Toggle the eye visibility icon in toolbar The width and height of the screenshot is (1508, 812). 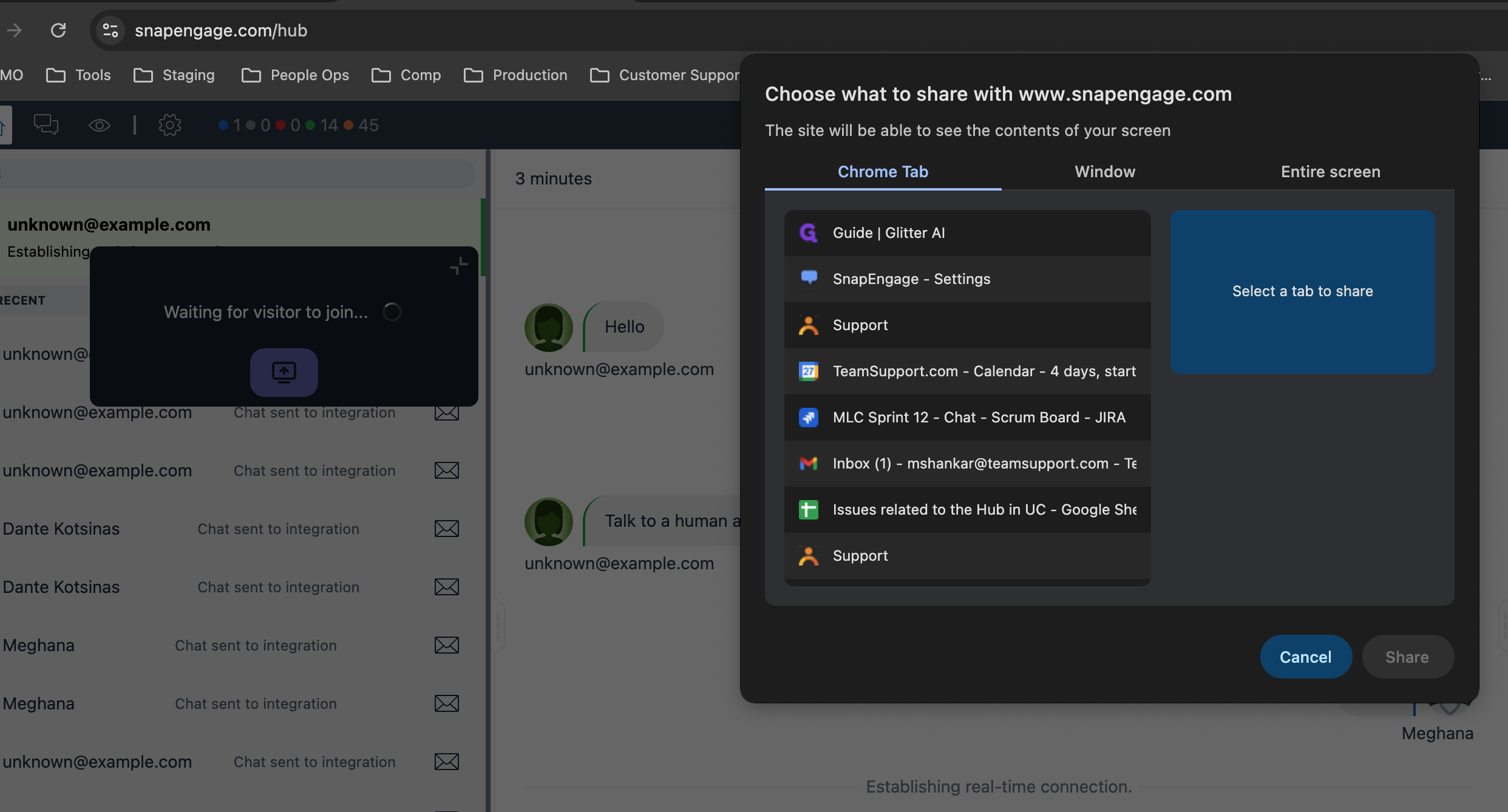coord(100,125)
